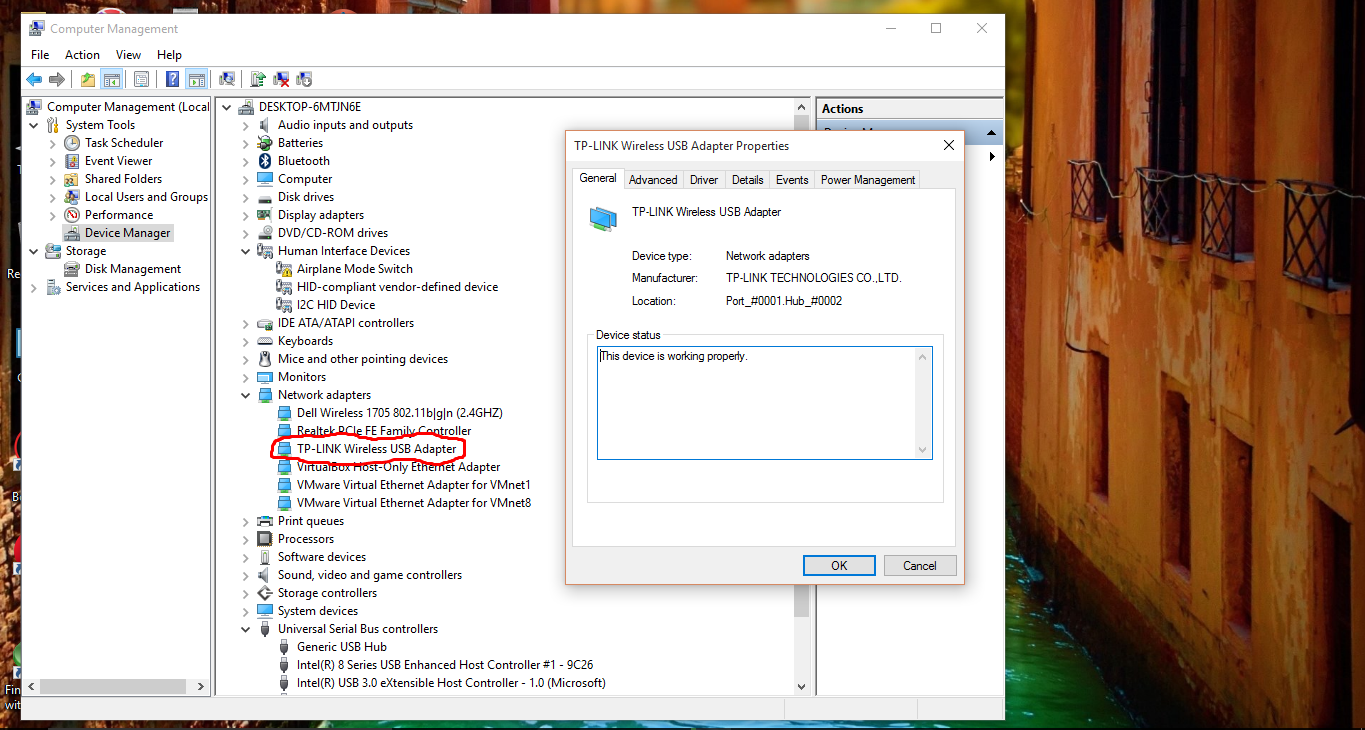
Task: Select Task Scheduler in the console tree
Action: pos(124,143)
